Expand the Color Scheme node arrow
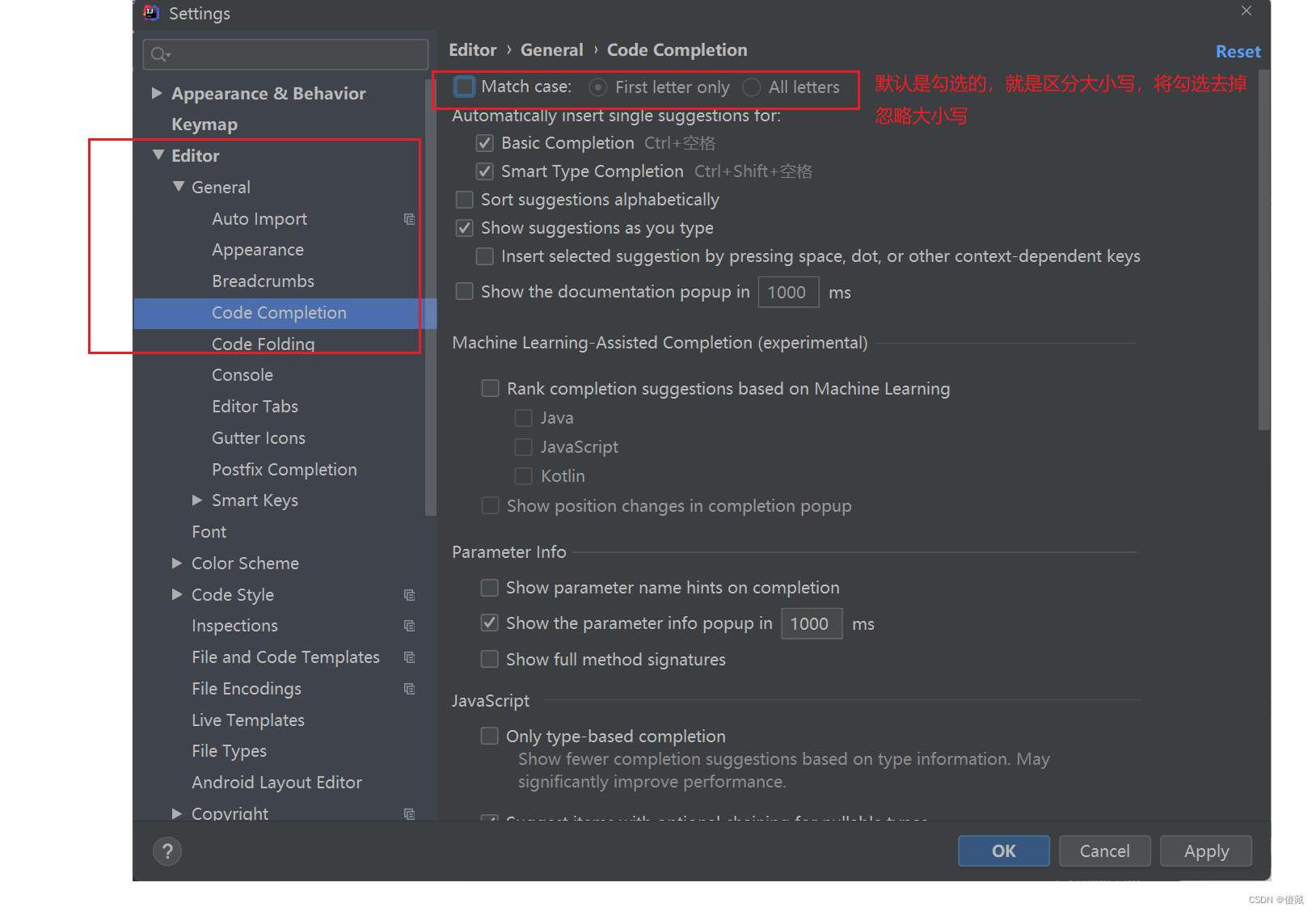Image resolution: width=1316 pixels, height=912 pixels. click(x=177, y=563)
